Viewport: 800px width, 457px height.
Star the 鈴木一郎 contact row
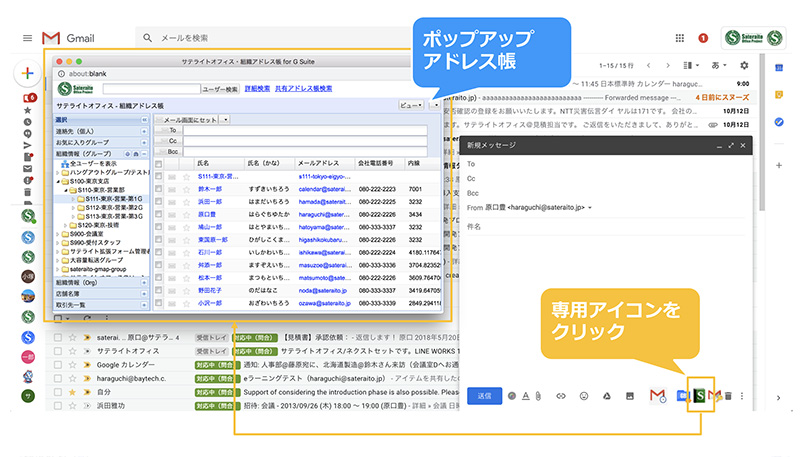[x=186, y=189]
